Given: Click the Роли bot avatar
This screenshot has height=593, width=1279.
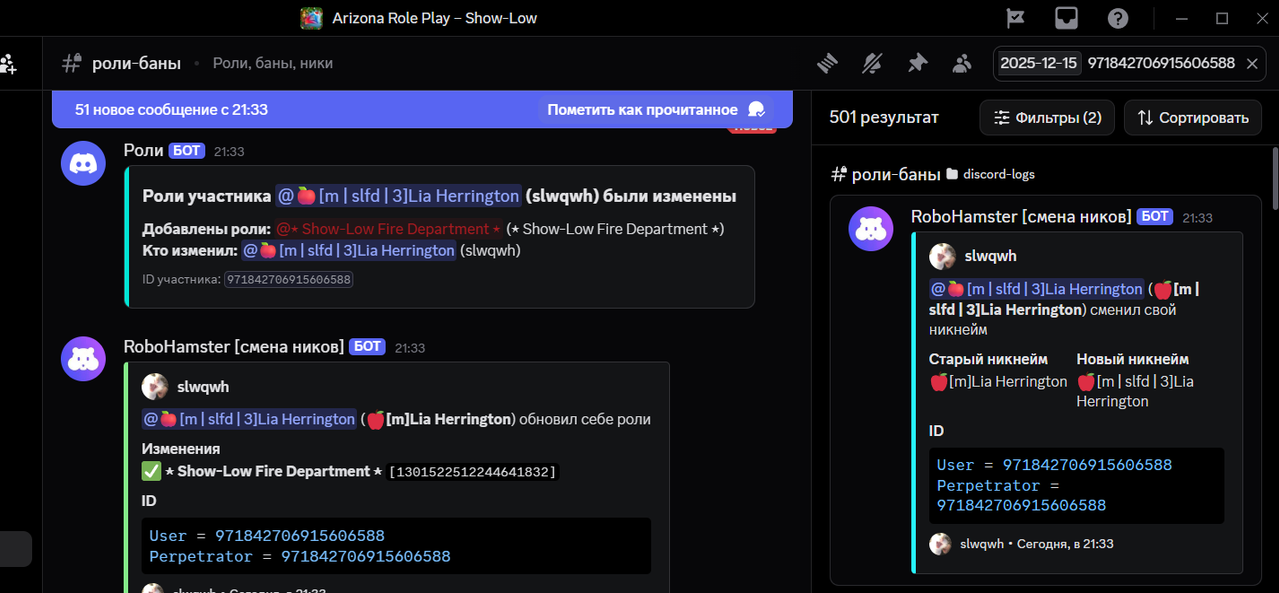Looking at the screenshot, I should click(x=83, y=163).
